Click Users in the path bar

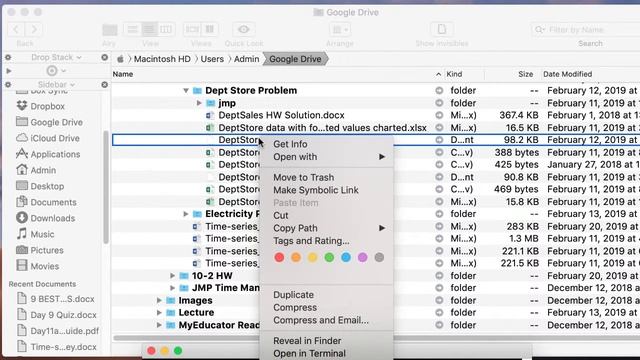(212, 59)
